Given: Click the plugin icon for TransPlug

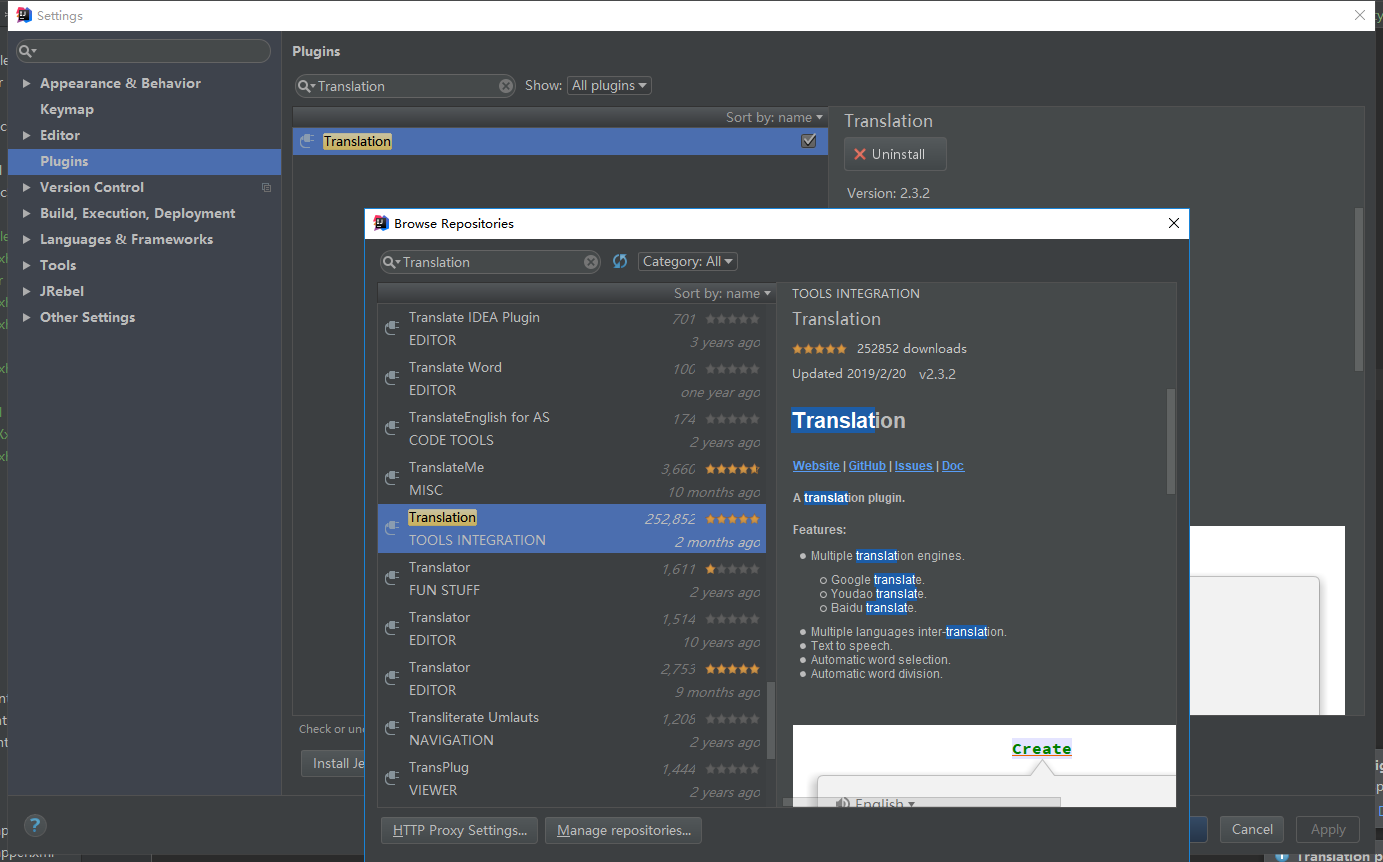Looking at the screenshot, I should [392, 779].
